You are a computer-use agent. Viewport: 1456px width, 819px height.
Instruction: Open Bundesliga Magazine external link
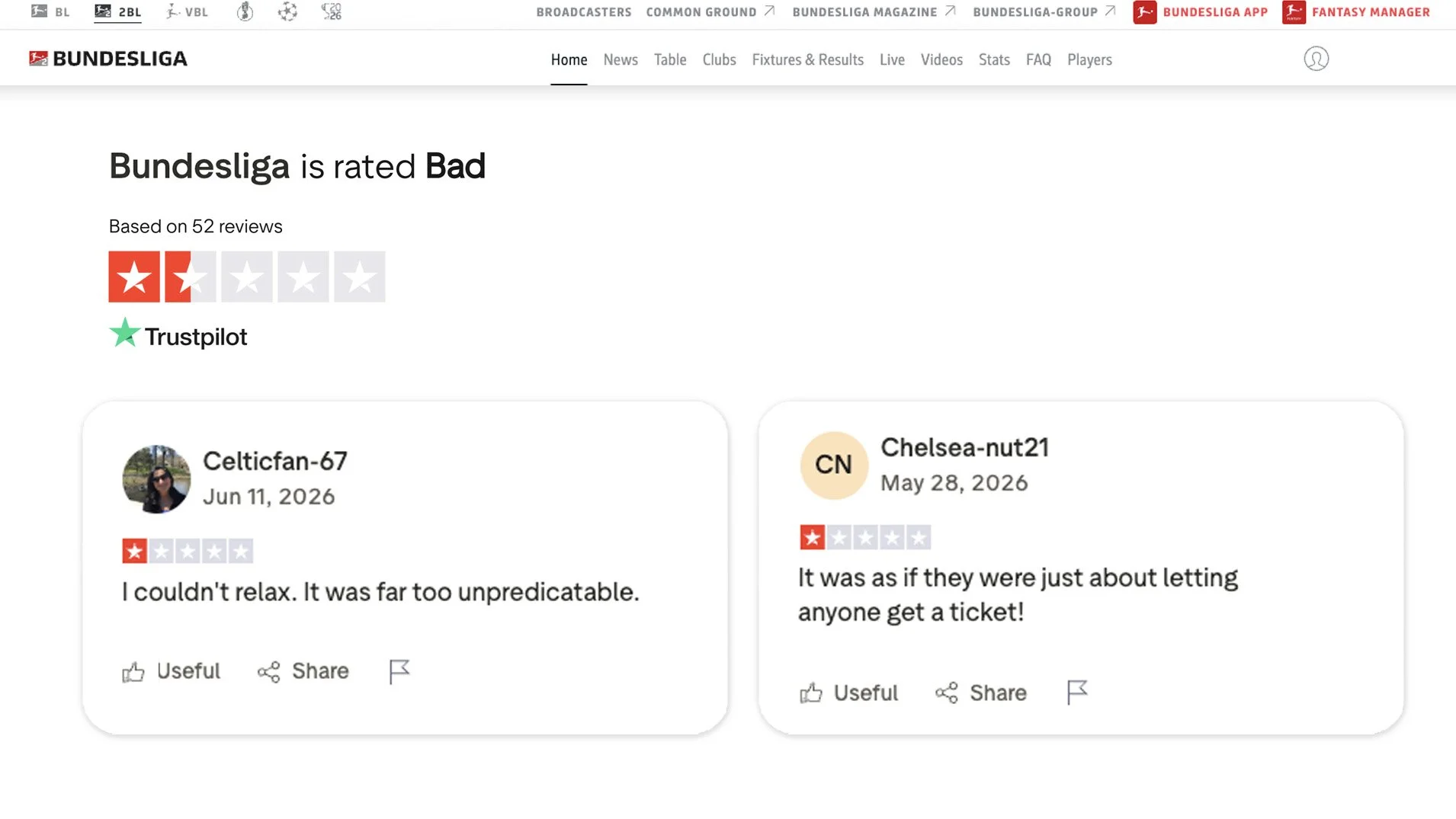pos(874,12)
